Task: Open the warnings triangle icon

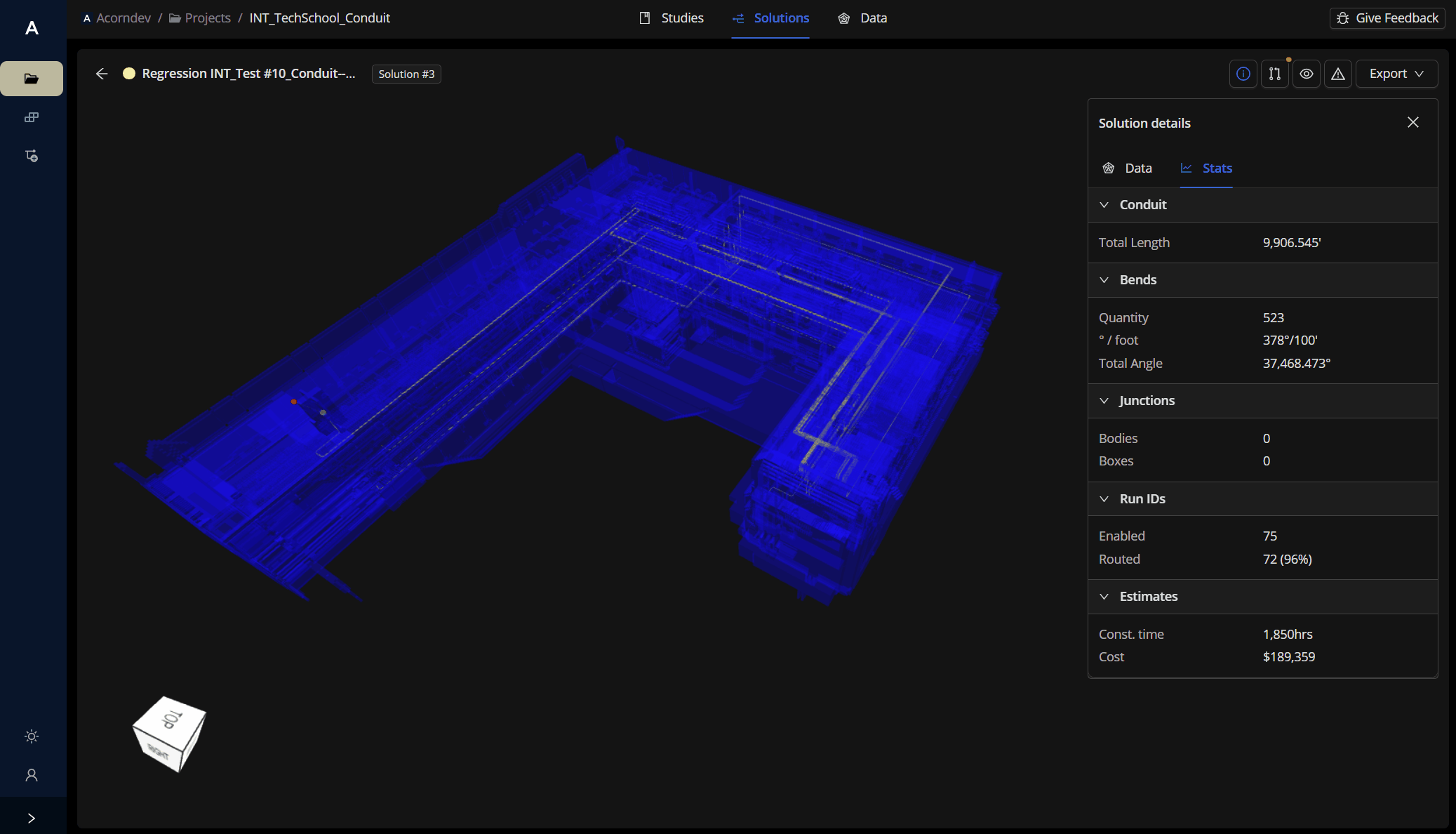Action: pos(1338,74)
